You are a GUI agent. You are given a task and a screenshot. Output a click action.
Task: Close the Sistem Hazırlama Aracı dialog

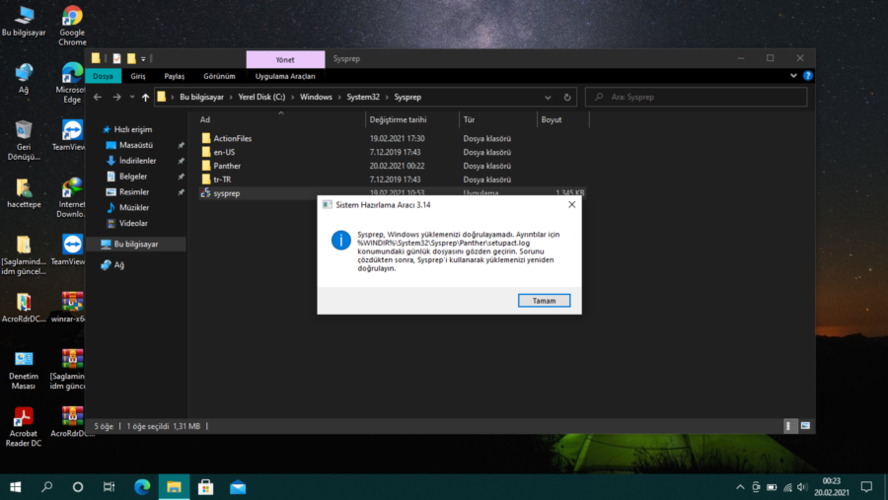(x=571, y=204)
